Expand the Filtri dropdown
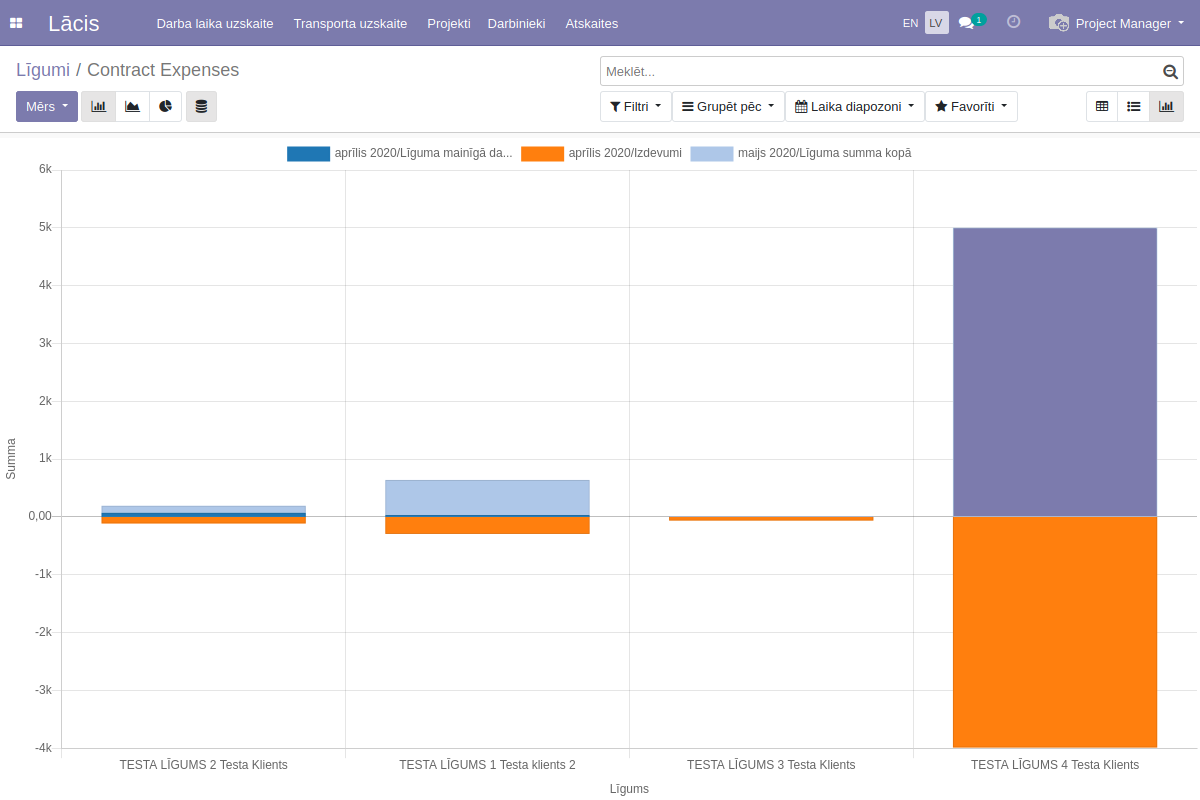This screenshot has width=1200, height=800. (x=635, y=106)
